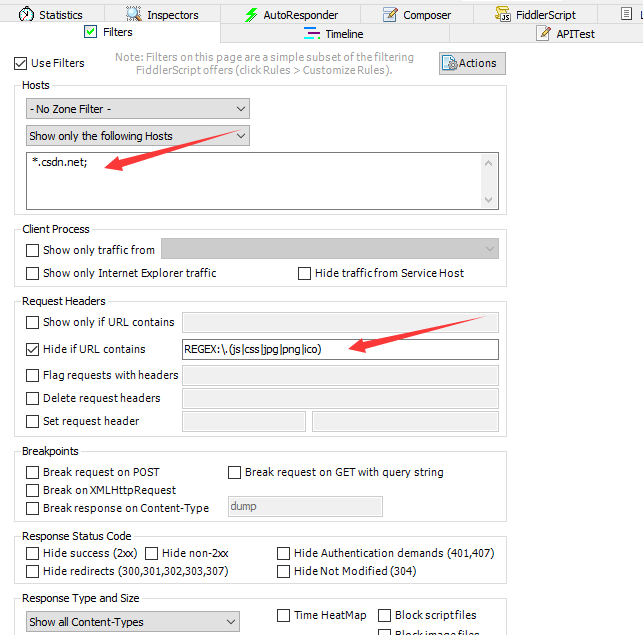The width and height of the screenshot is (643, 635).
Task: Expand the Show all Content-Types dropdown
Action: click(x=133, y=622)
